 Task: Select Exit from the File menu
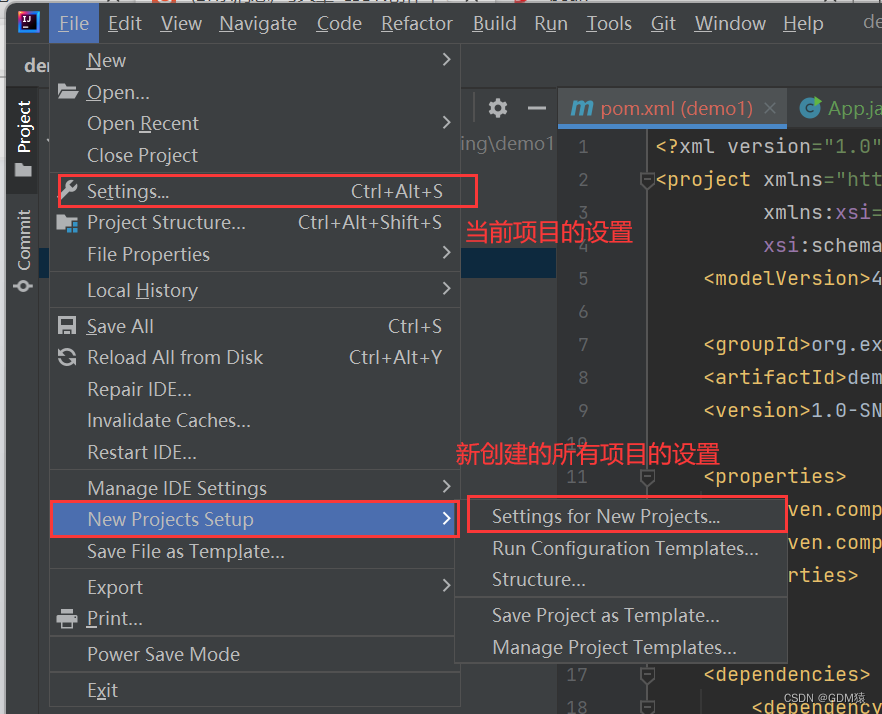255,690
